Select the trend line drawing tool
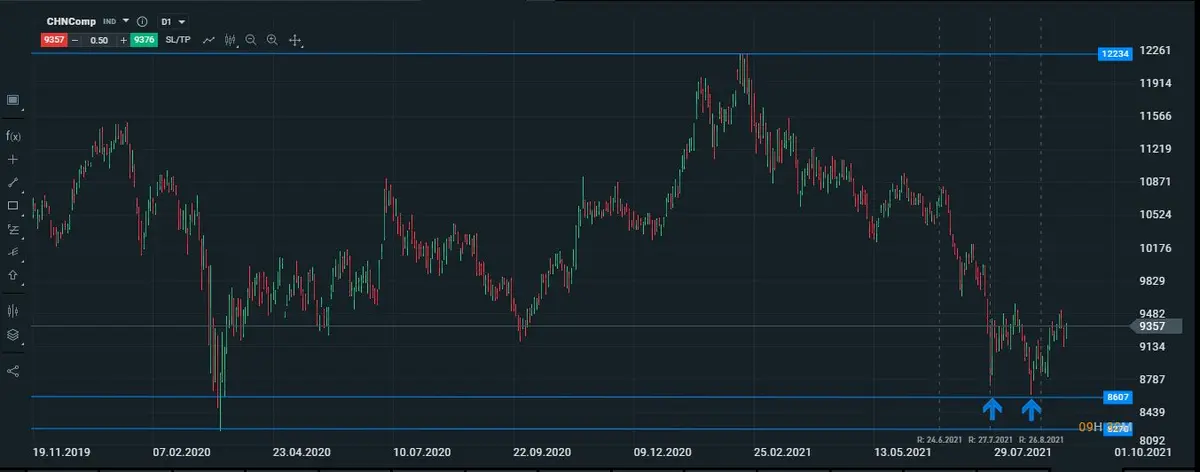Image resolution: width=1200 pixels, height=472 pixels. coord(13,183)
